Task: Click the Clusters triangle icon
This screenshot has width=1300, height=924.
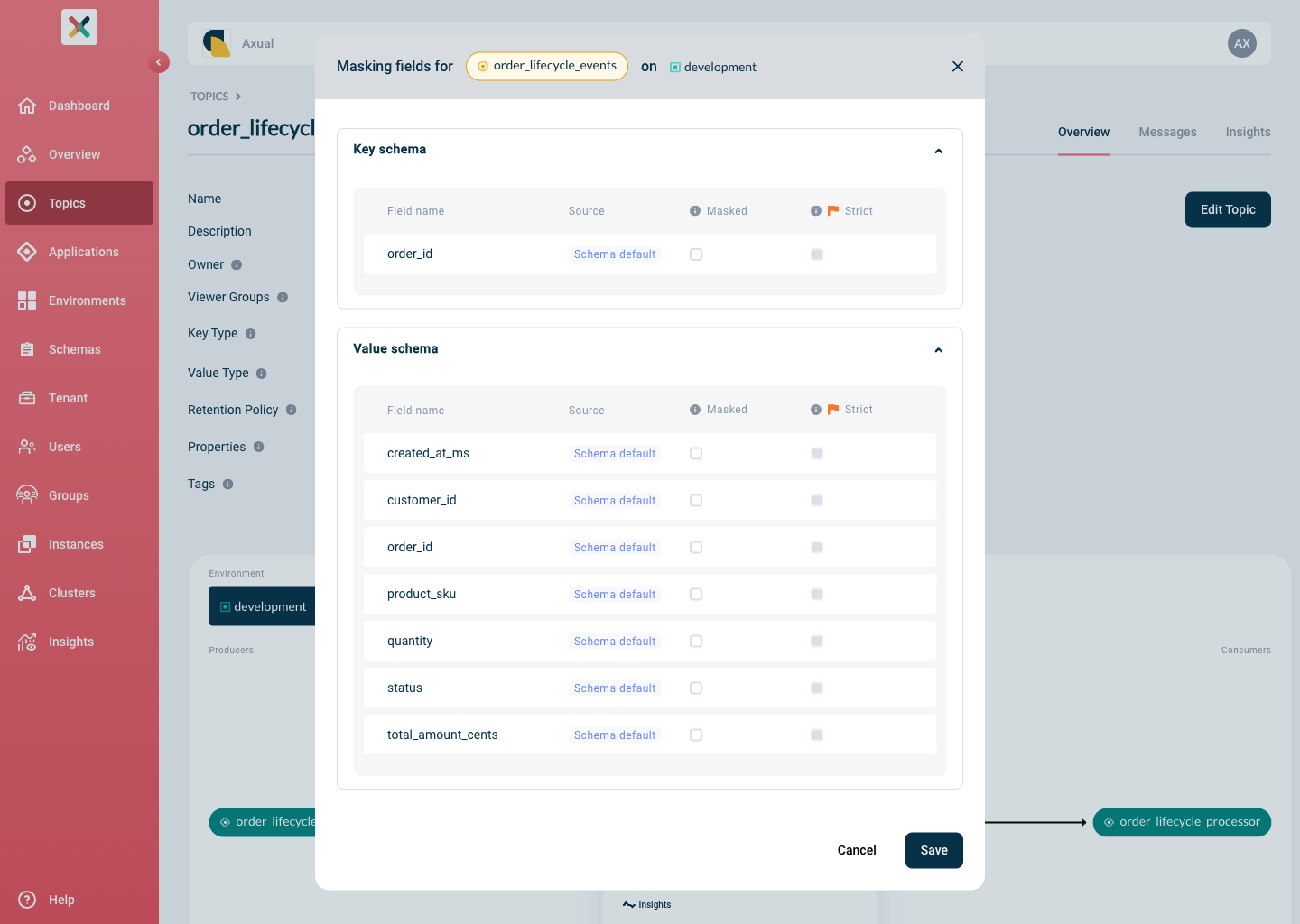Action: click(x=27, y=593)
